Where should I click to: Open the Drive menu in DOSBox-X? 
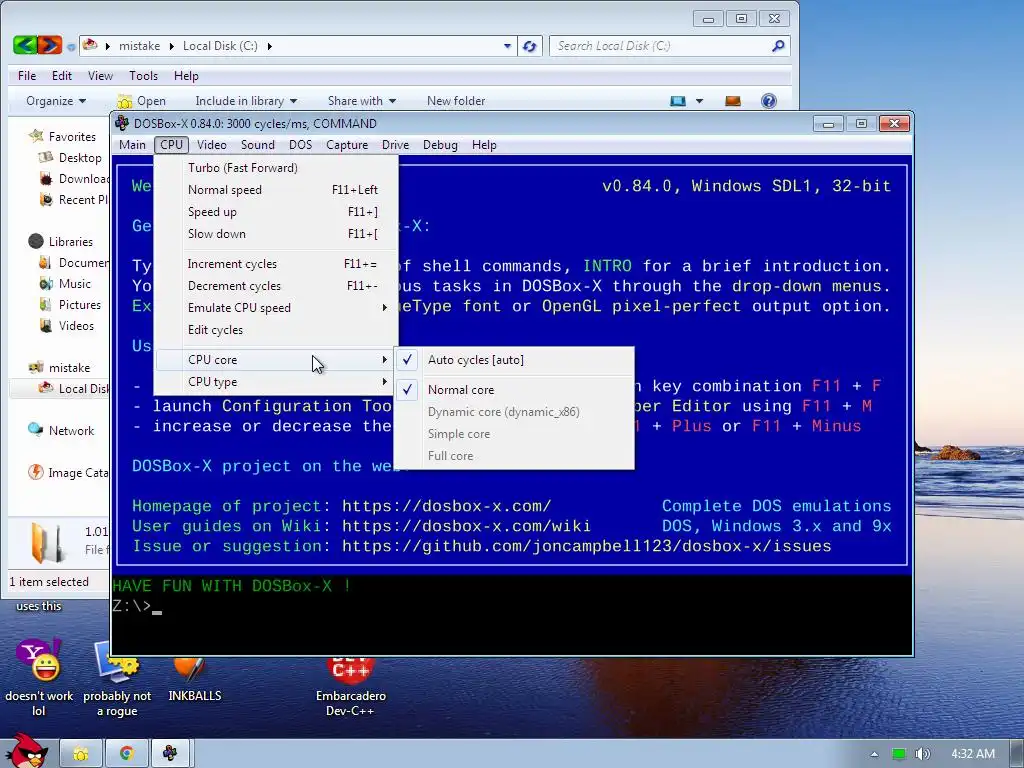pos(395,145)
